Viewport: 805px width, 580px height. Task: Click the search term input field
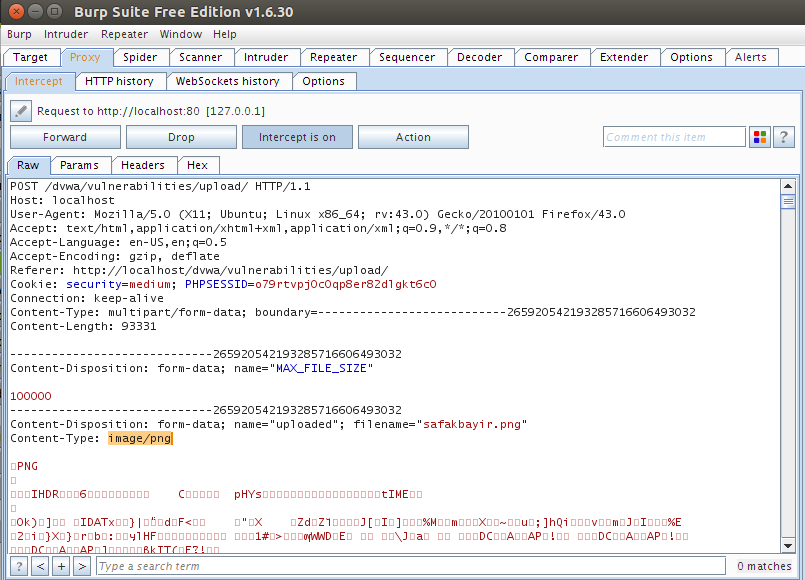tap(411, 566)
